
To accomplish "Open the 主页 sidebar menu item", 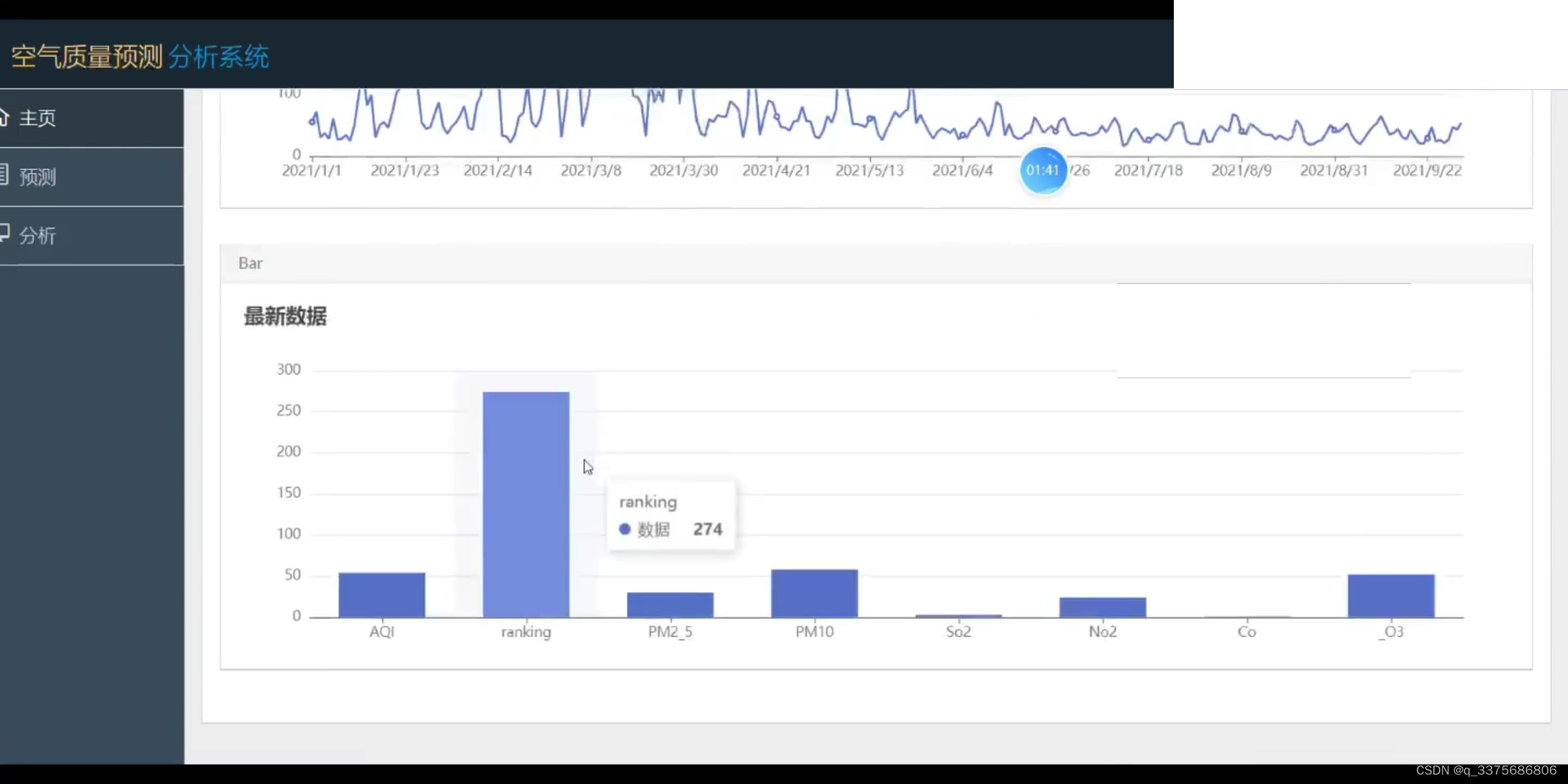I will pyautogui.click(x=38, y=118).
